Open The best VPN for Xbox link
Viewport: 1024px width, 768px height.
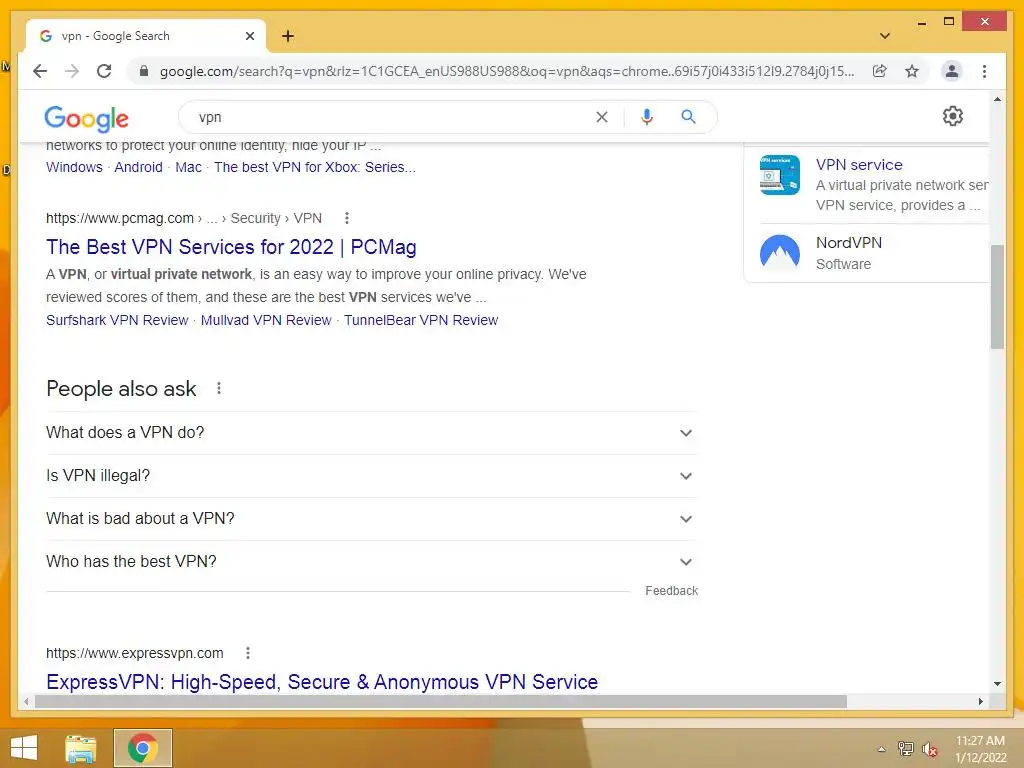pyautogui.click(x=315, y=167)
